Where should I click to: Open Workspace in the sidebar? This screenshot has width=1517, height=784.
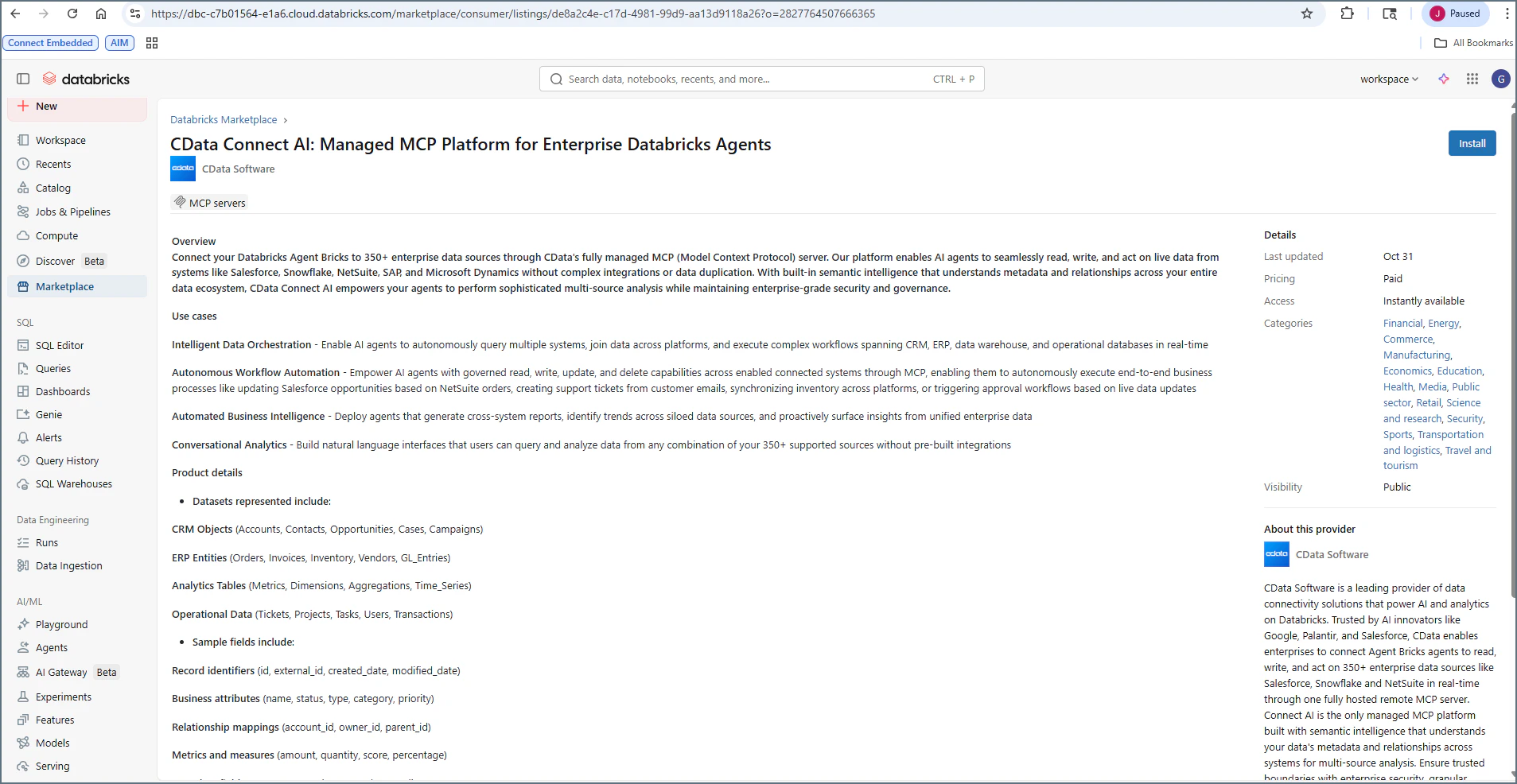click(x=77, y=140)
